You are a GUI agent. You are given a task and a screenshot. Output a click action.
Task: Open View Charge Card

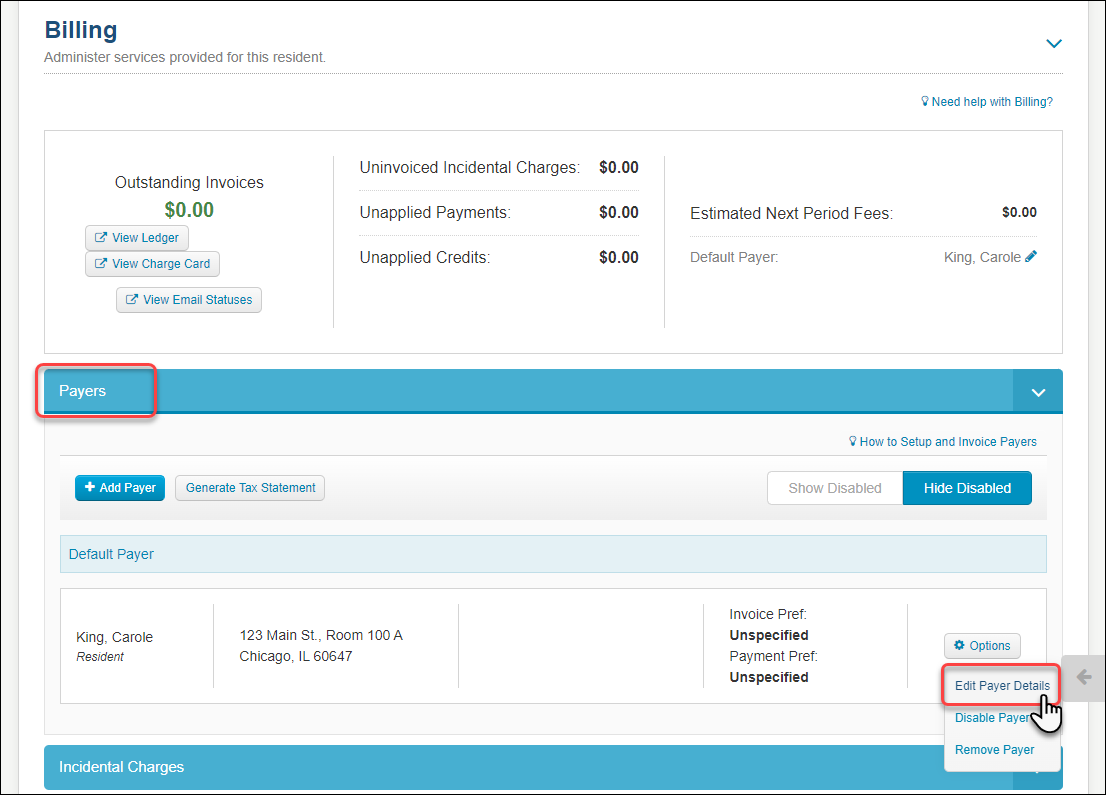coord(152,264)
